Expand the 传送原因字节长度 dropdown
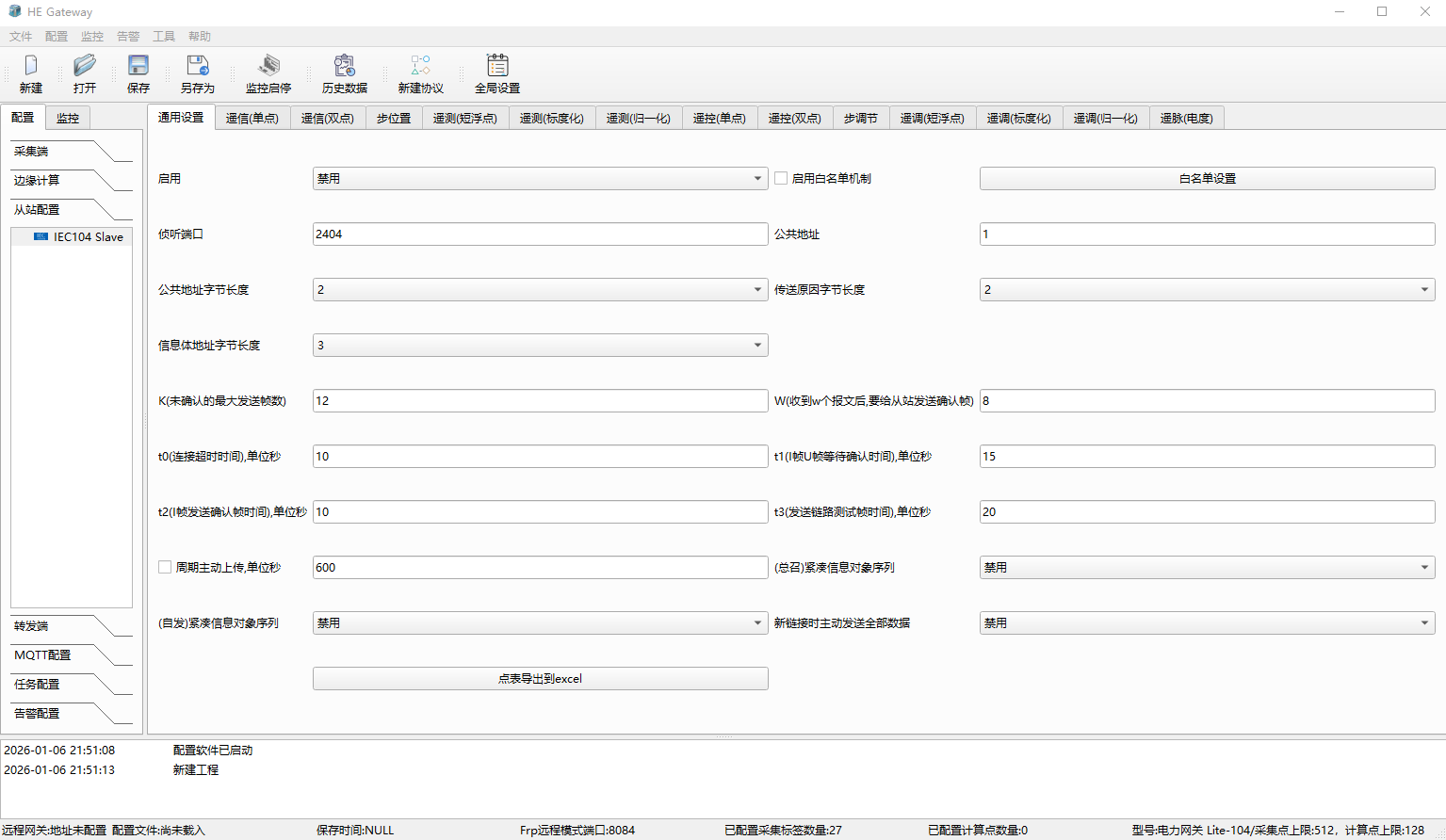Viewport: 1446px width, 840px height. [x=1207, y=289]
